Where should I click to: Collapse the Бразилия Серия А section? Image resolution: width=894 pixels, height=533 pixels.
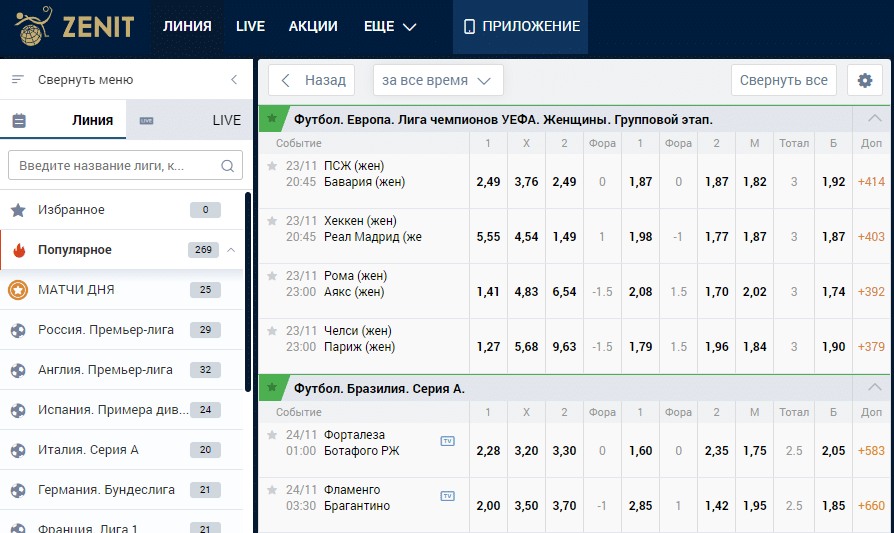[x=875, y=388]
